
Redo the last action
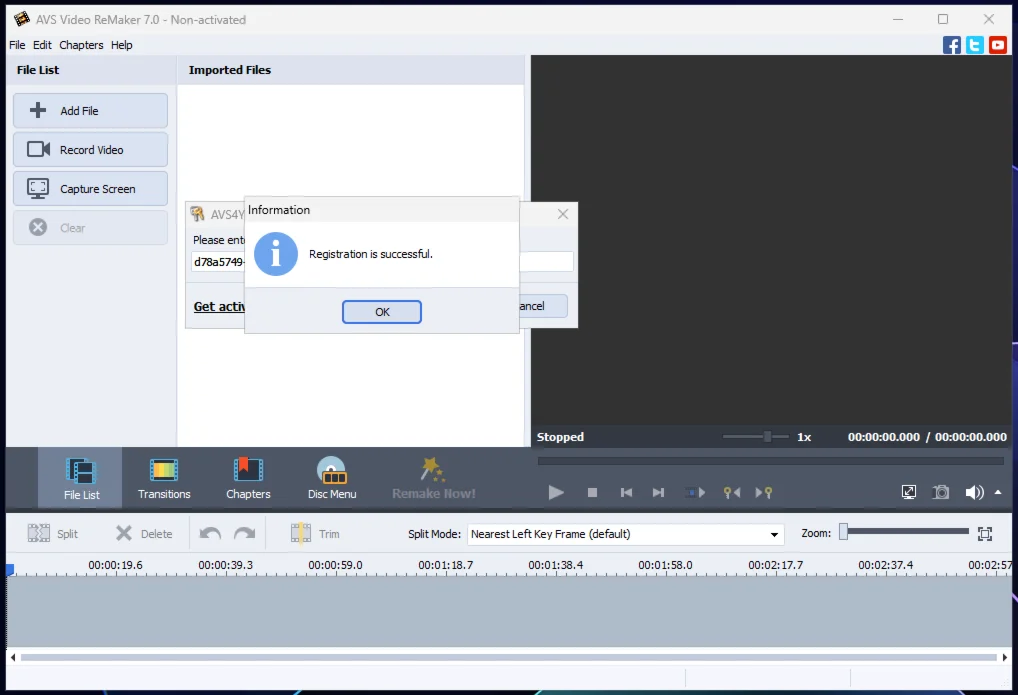coord(245,534)
